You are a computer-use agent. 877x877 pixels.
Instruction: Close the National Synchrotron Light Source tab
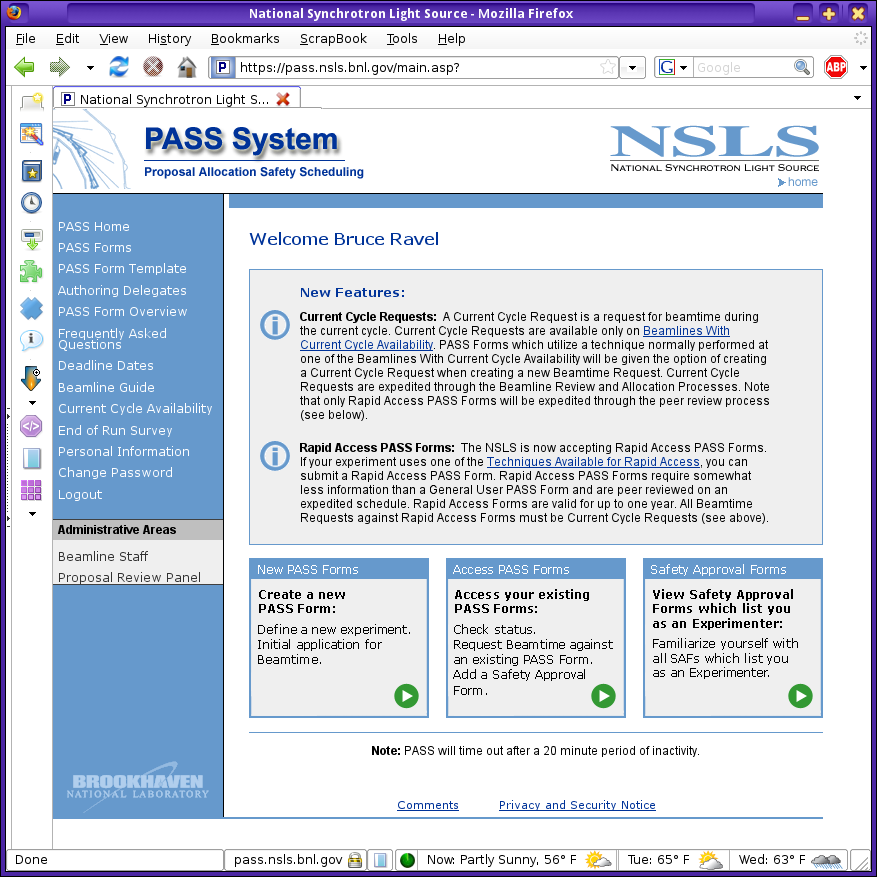tap(283, 99)
